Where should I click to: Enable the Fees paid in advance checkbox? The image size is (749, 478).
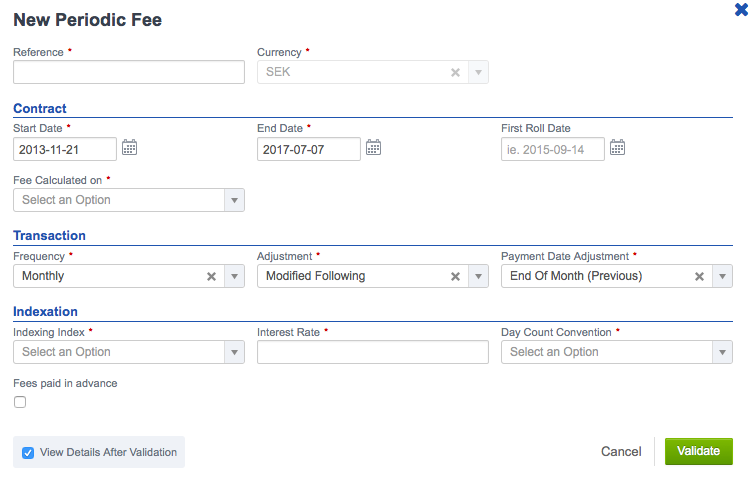point(20,402)
